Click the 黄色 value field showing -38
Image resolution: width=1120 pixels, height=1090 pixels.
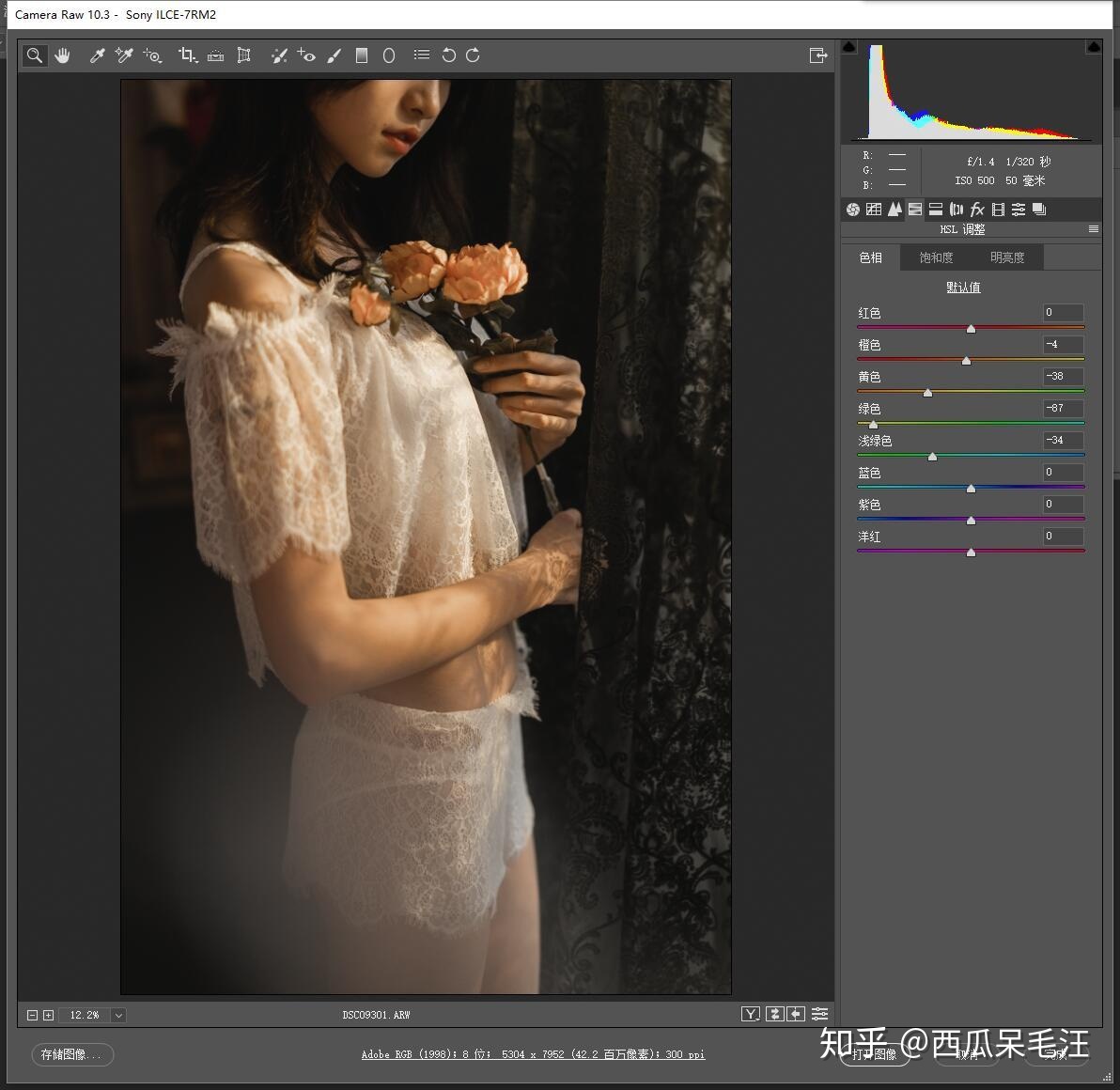point(1063,376)
